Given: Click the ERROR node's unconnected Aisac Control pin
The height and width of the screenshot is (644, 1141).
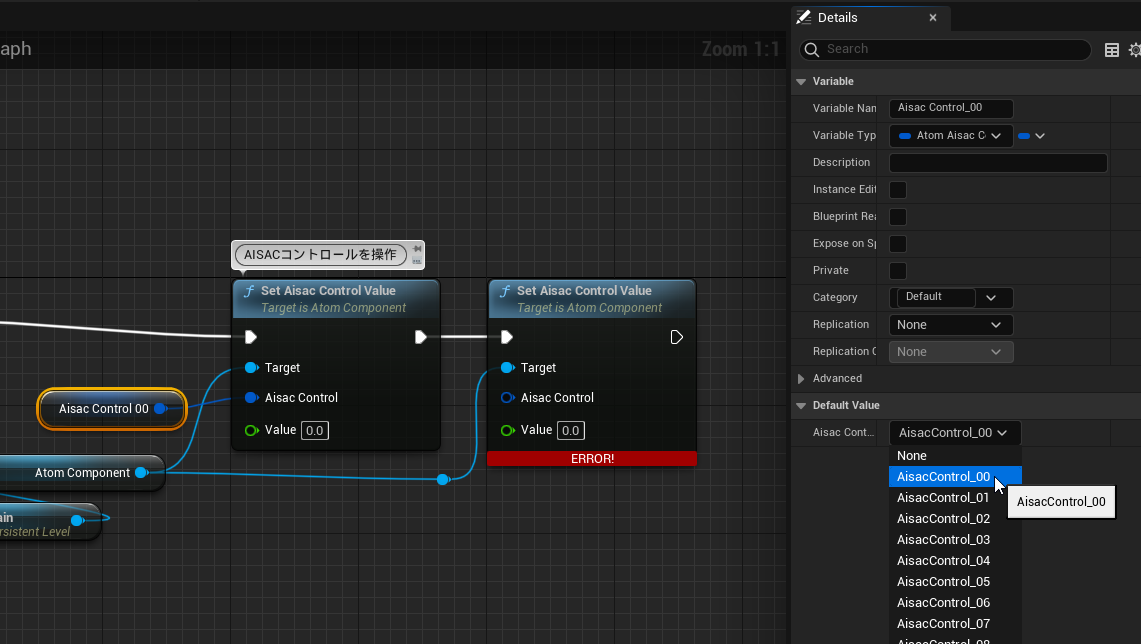Looking at the screenshot, I should click(507, 397).
